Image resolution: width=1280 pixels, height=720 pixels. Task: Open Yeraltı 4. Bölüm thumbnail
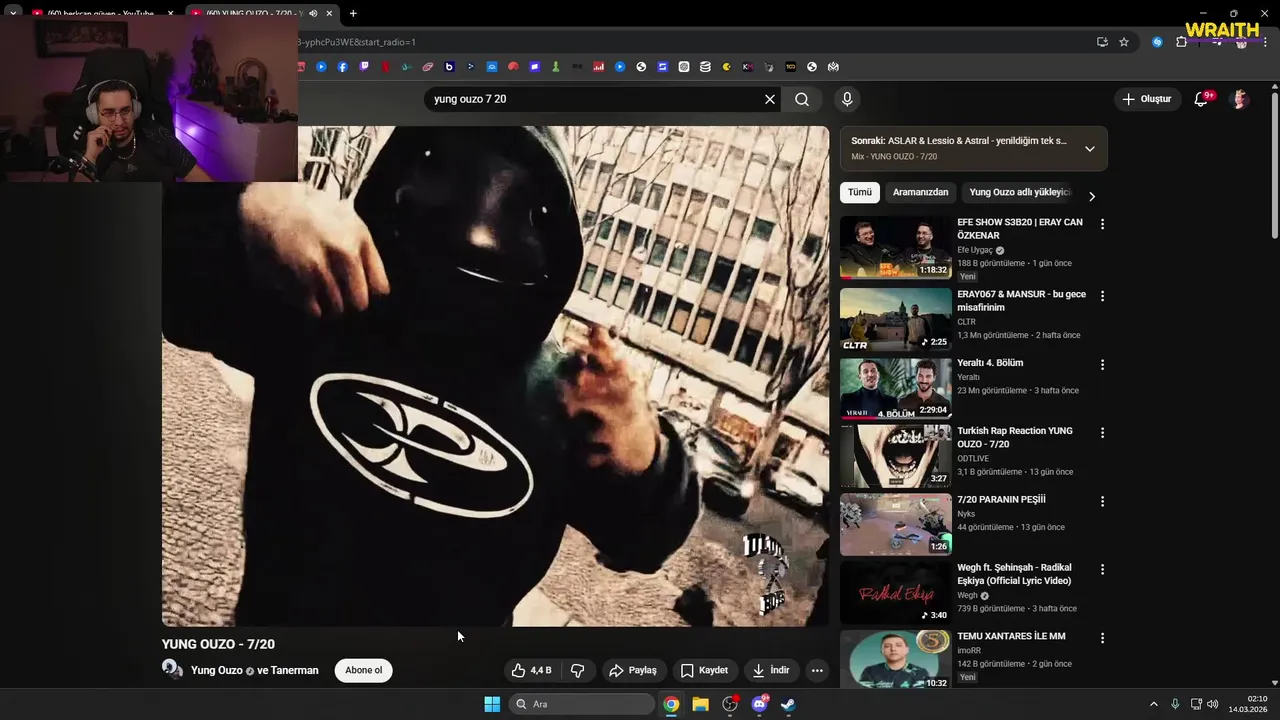[x=896, y=388]
